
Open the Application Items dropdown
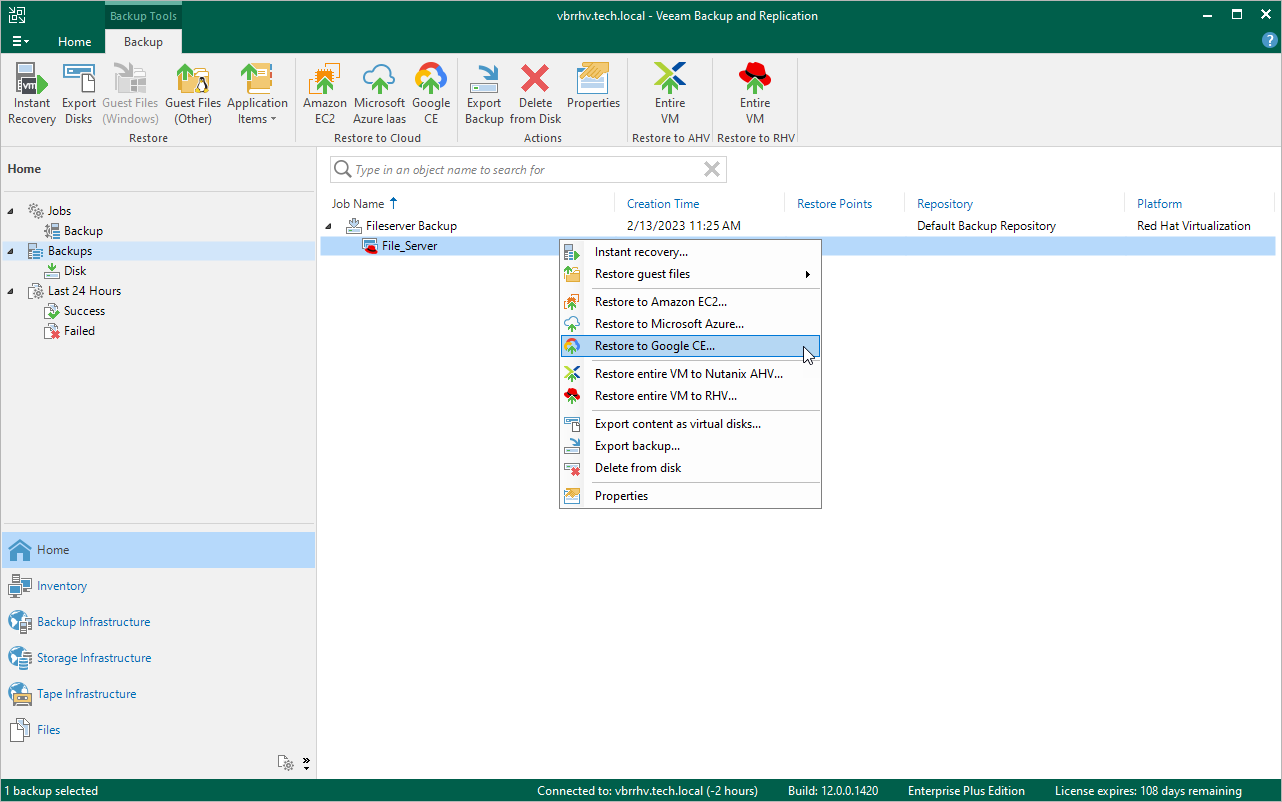pos(257,94)
